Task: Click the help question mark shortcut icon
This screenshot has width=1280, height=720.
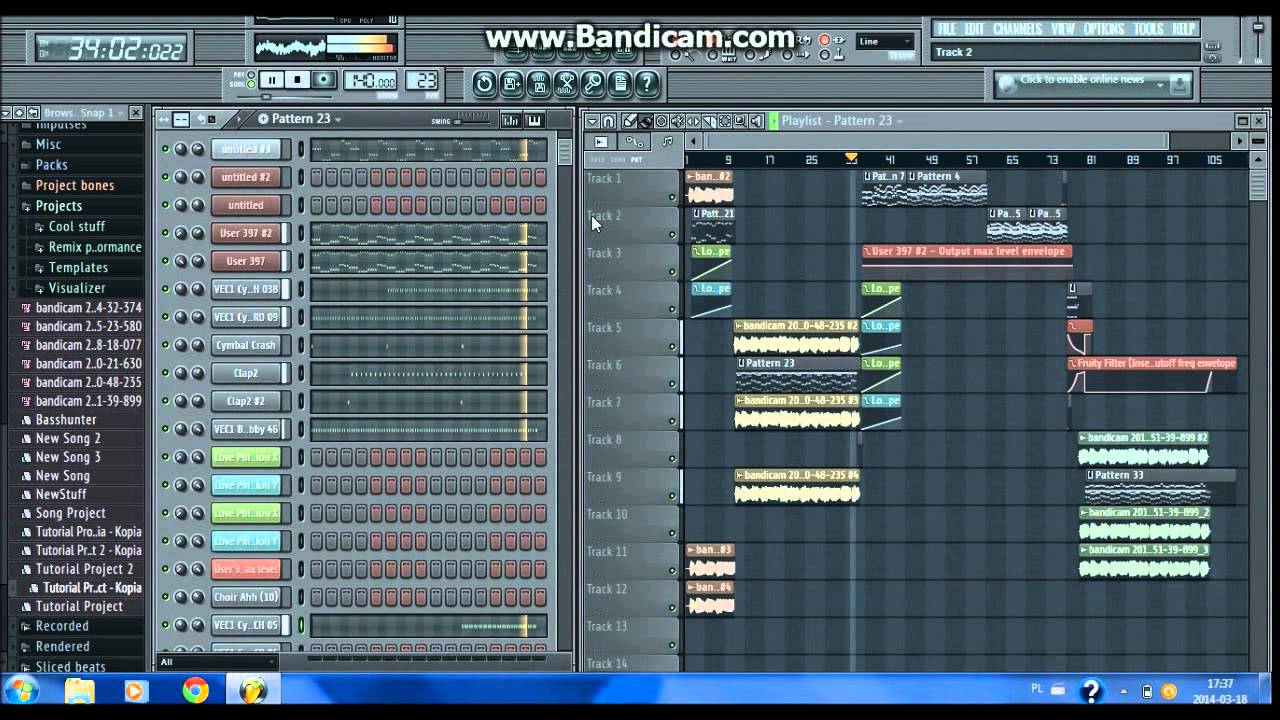Action: (x=646, y=83)
